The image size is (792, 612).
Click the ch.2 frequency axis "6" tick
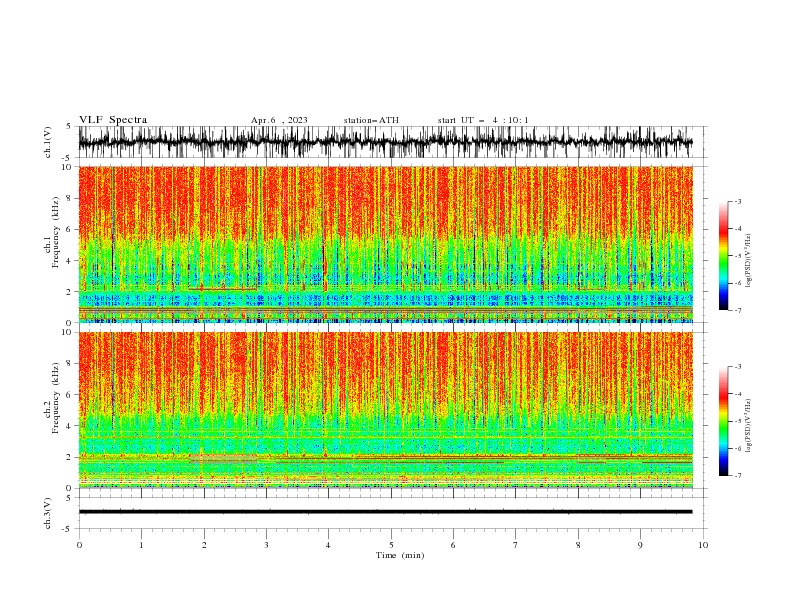click(x=69, y=395)
